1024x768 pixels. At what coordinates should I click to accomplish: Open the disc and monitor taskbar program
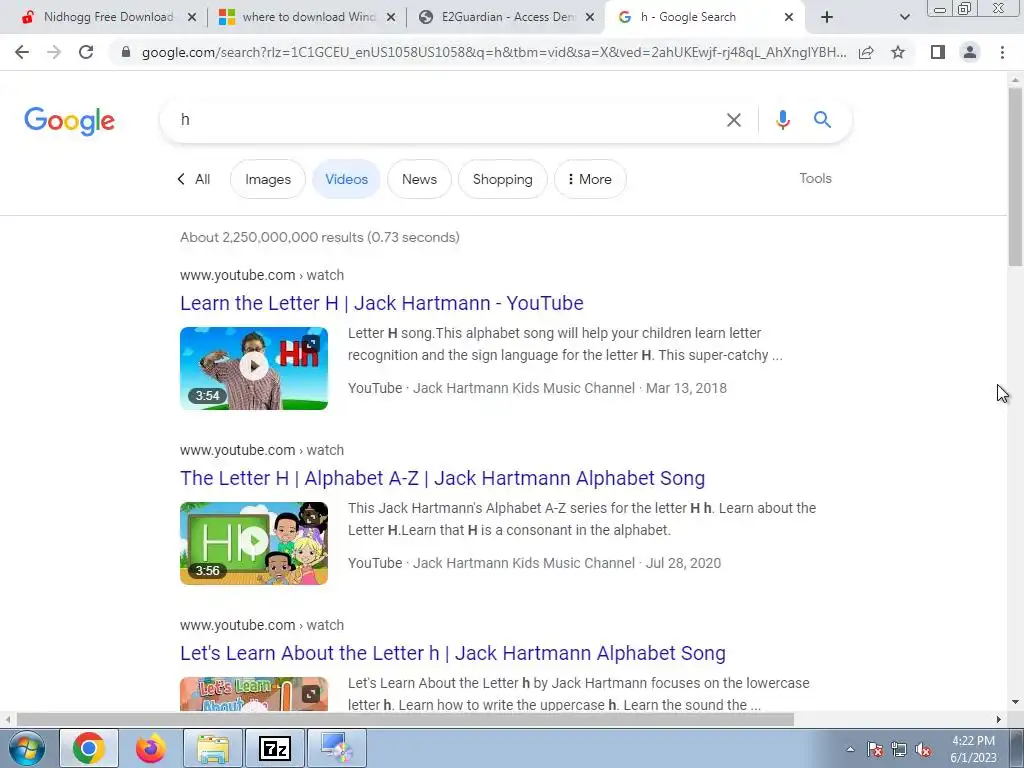pyautogui.click(x=337, y=748)
